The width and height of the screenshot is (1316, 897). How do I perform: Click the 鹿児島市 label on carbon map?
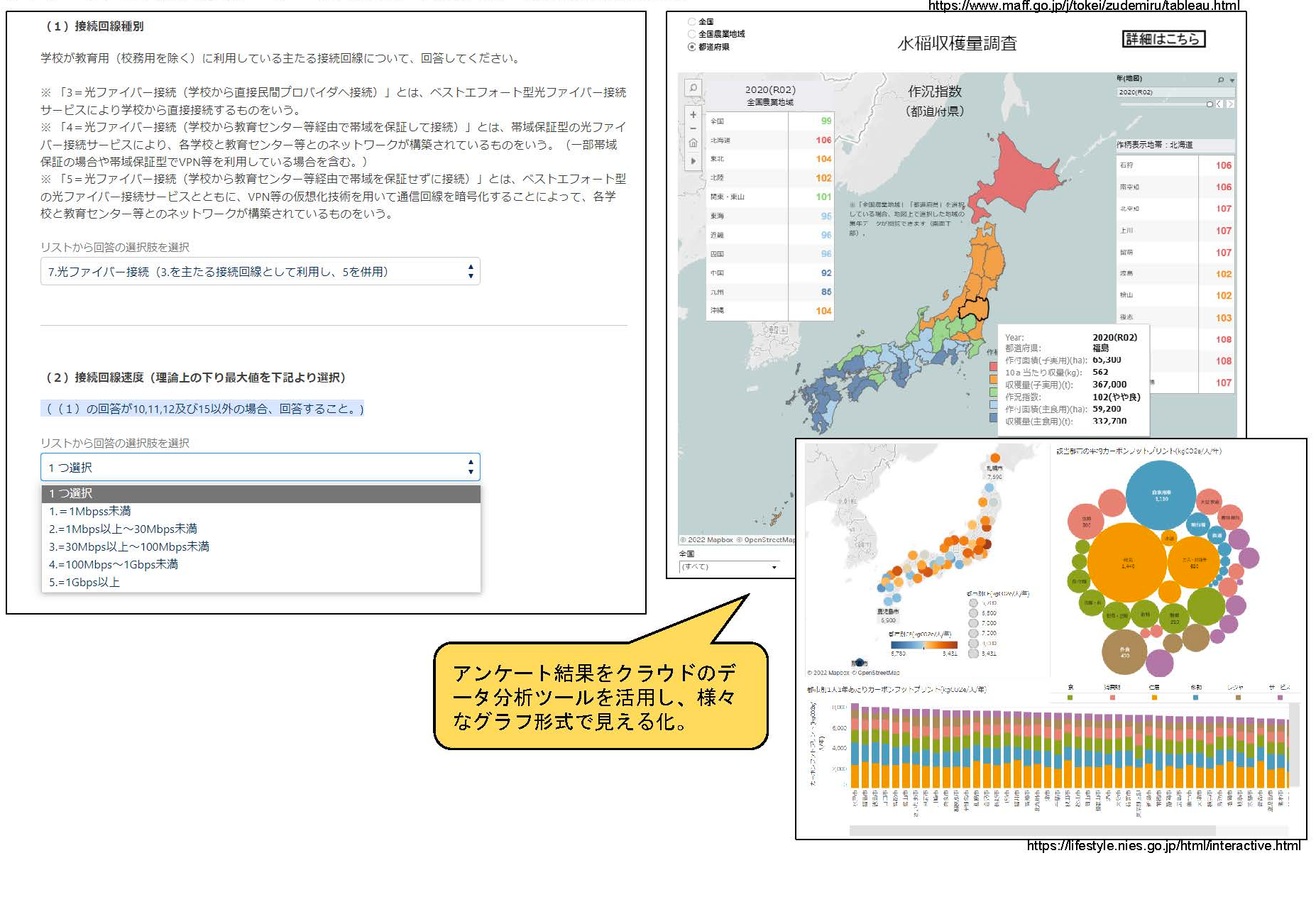(x=888, y=611)
